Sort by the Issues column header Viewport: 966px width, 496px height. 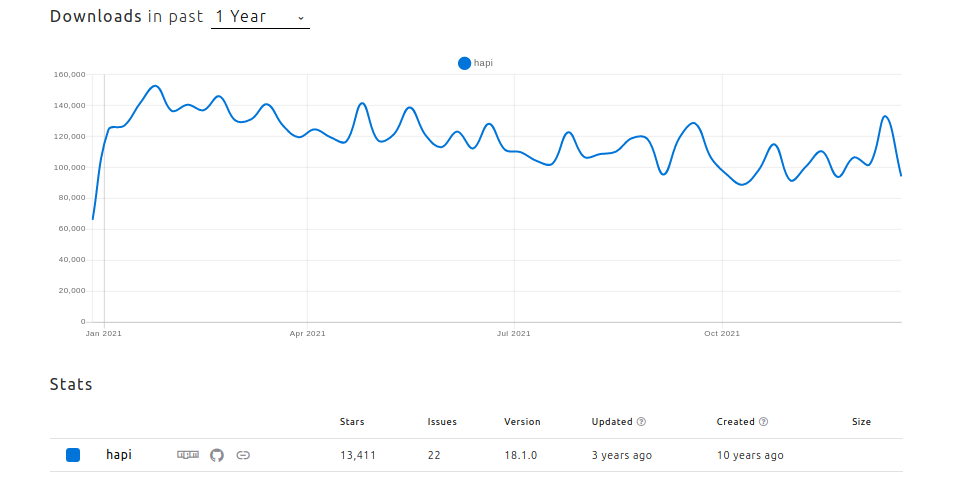[442, 422]
